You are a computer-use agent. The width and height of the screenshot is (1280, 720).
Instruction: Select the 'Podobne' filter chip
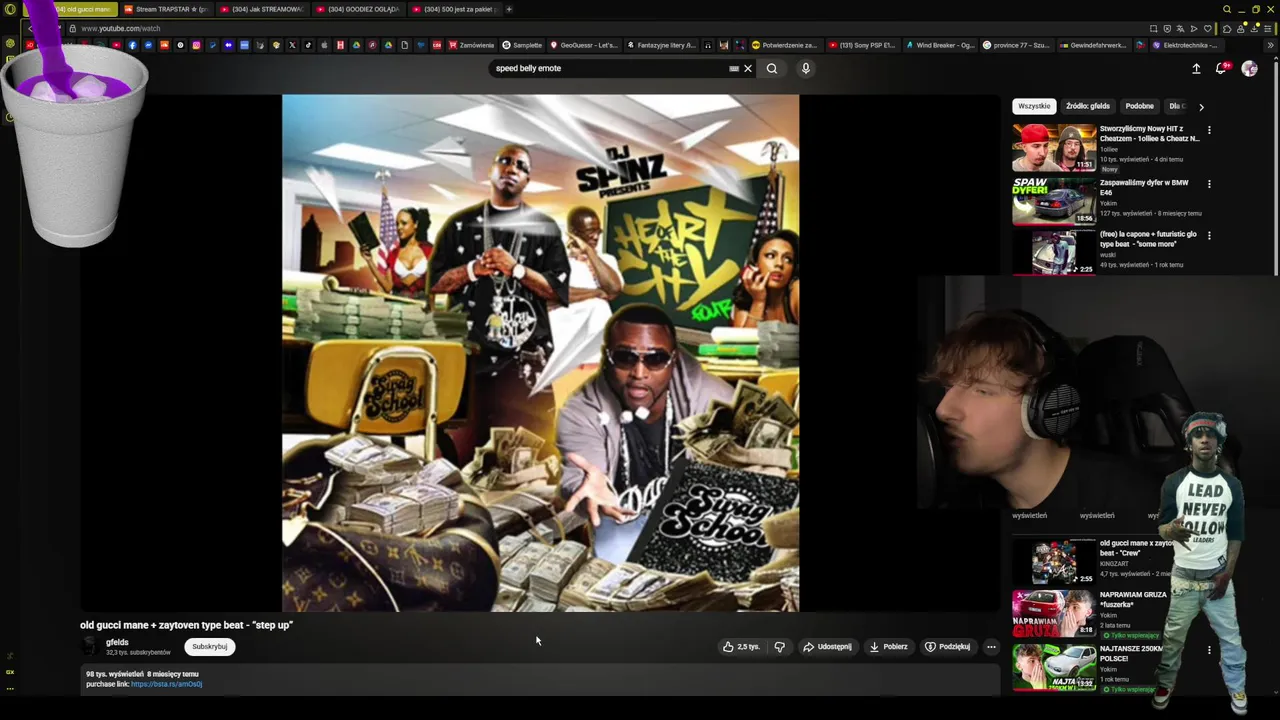[1139, 106]
